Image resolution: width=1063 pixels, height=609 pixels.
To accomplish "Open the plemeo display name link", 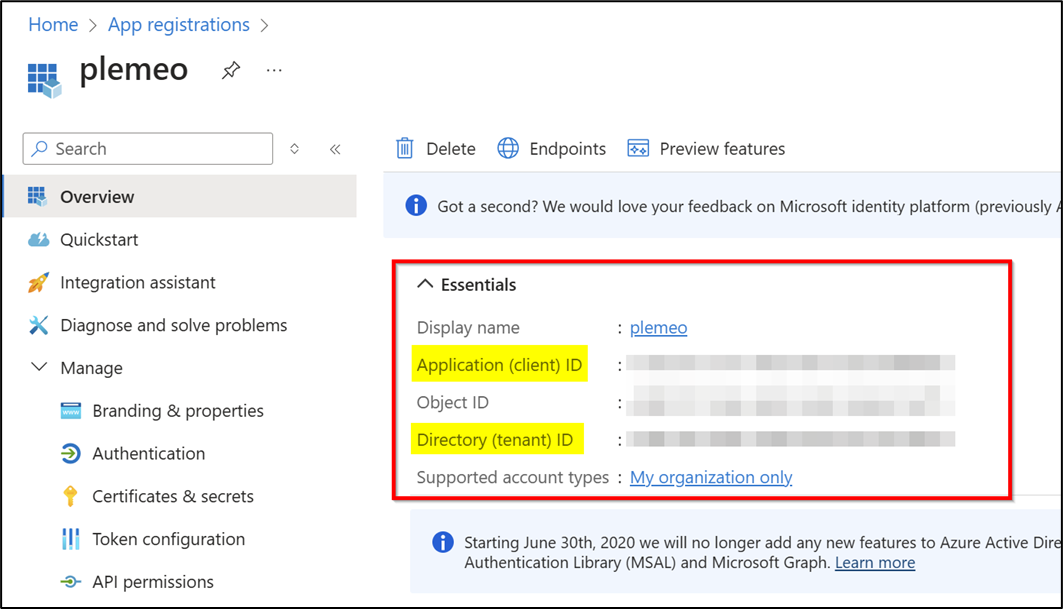I will tap(658, 328).
